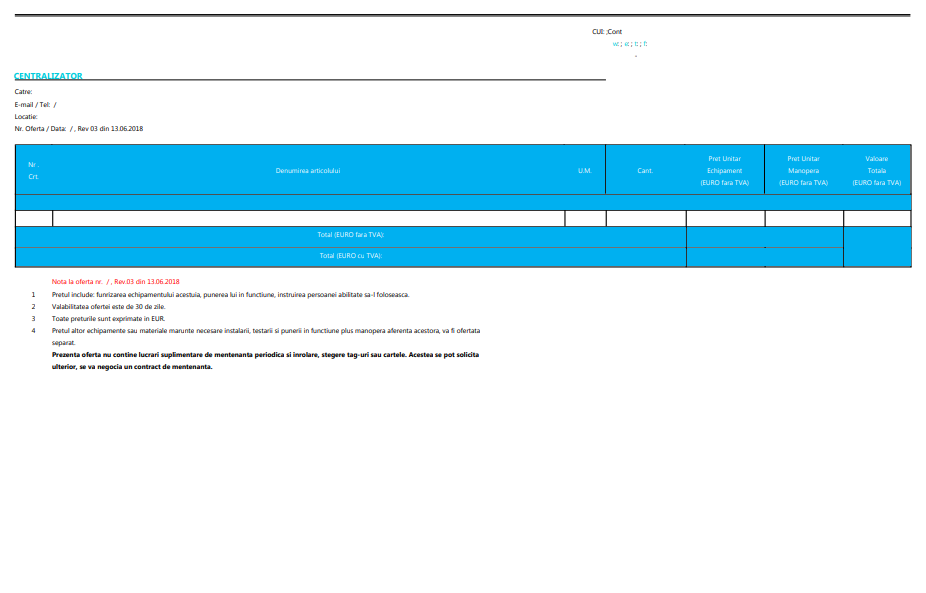Click 'Pret Unitar Manopera' column header
926x593 pixels.
pos(803,170)
